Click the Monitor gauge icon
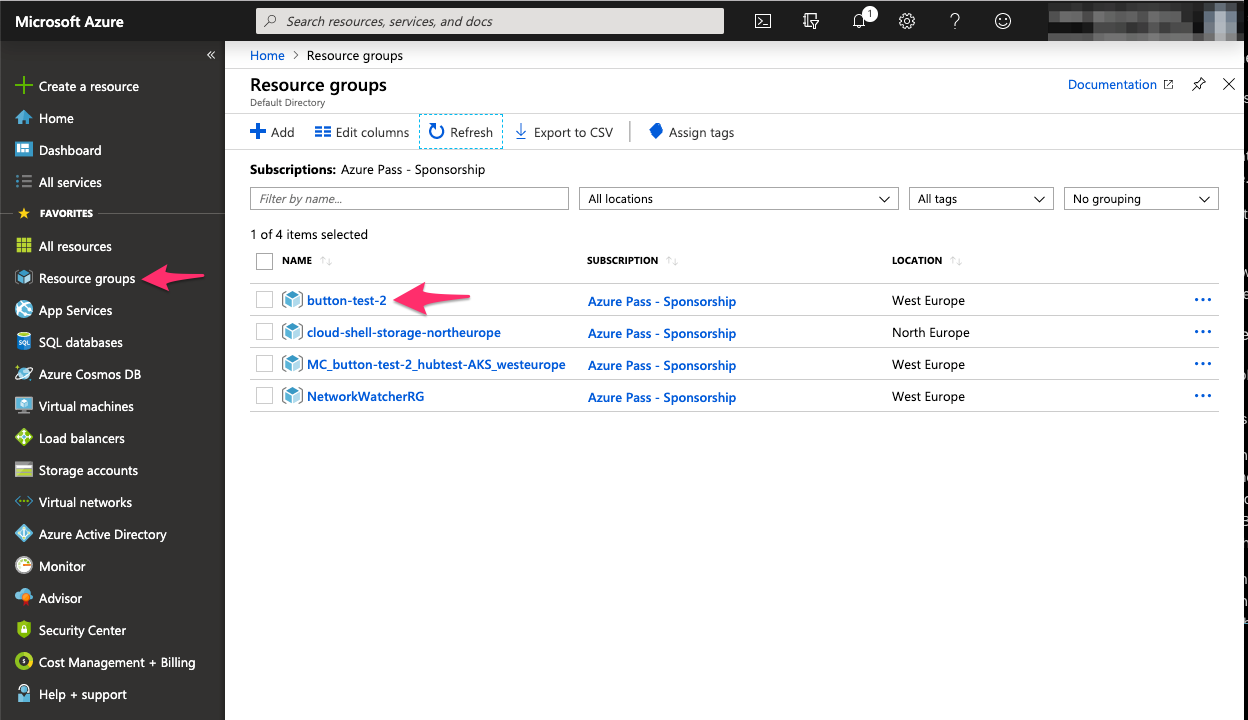1248x720 pixels. pyautogui.click(x=24, y=566)
